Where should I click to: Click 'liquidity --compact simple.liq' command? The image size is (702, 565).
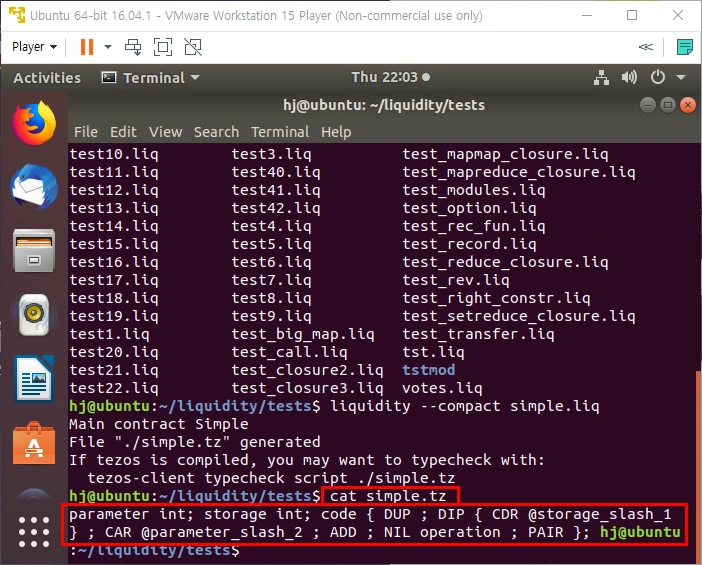pos(464,407)
